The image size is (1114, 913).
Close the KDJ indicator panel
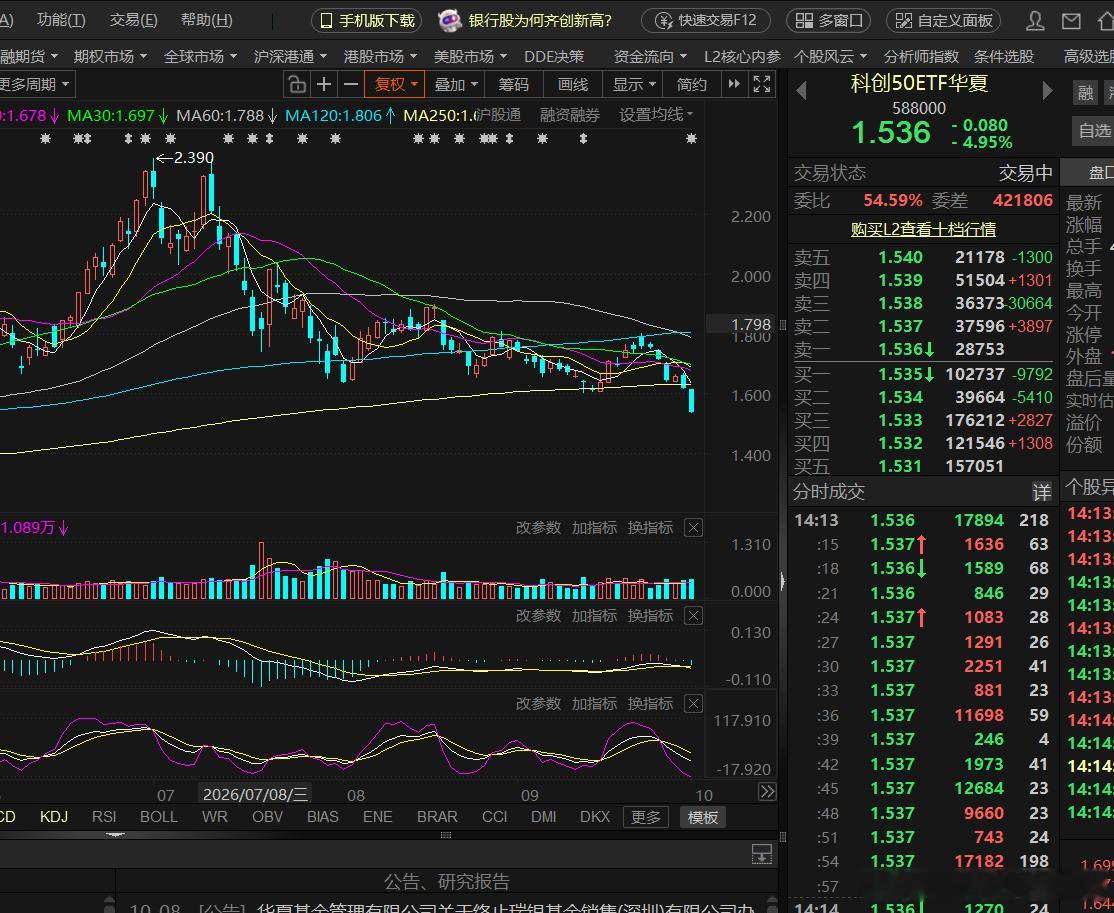[693, 703]
